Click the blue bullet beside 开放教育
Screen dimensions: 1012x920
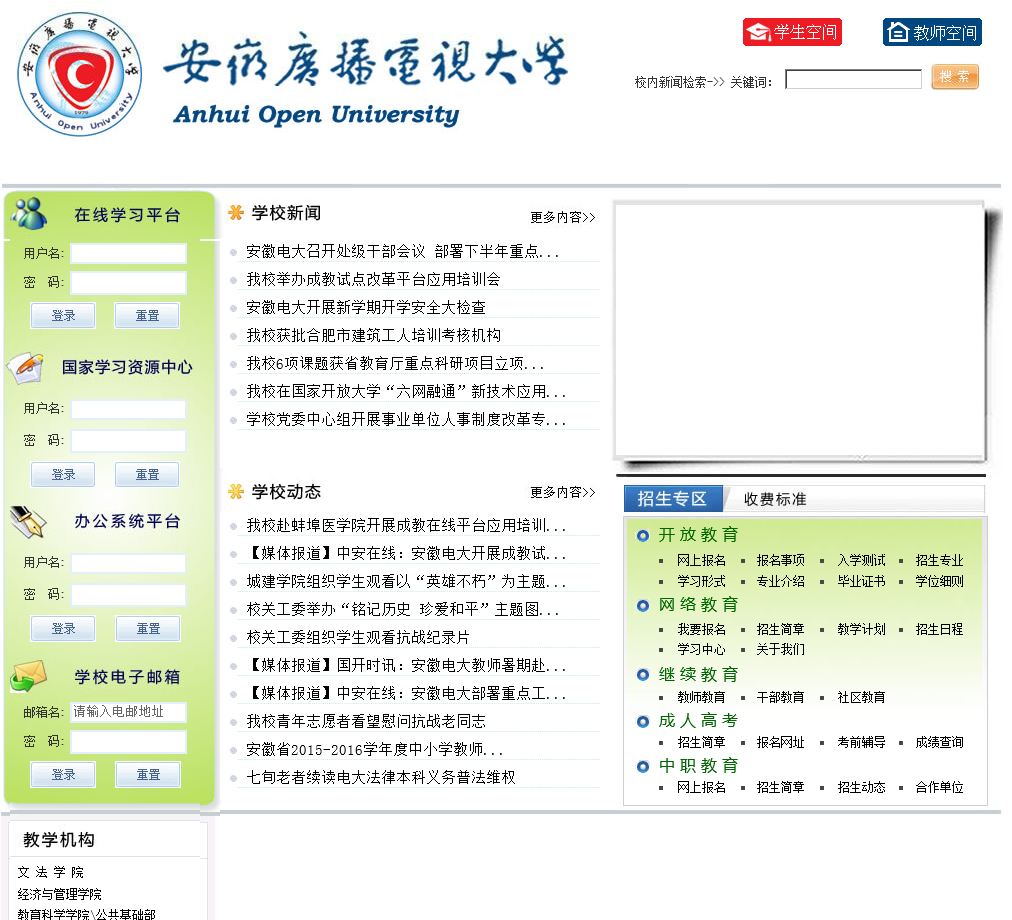(x=643, y=536)
